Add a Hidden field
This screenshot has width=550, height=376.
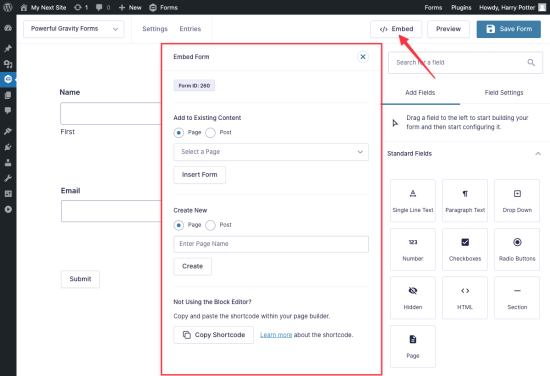pyautogui.click(x=412, y=297)
